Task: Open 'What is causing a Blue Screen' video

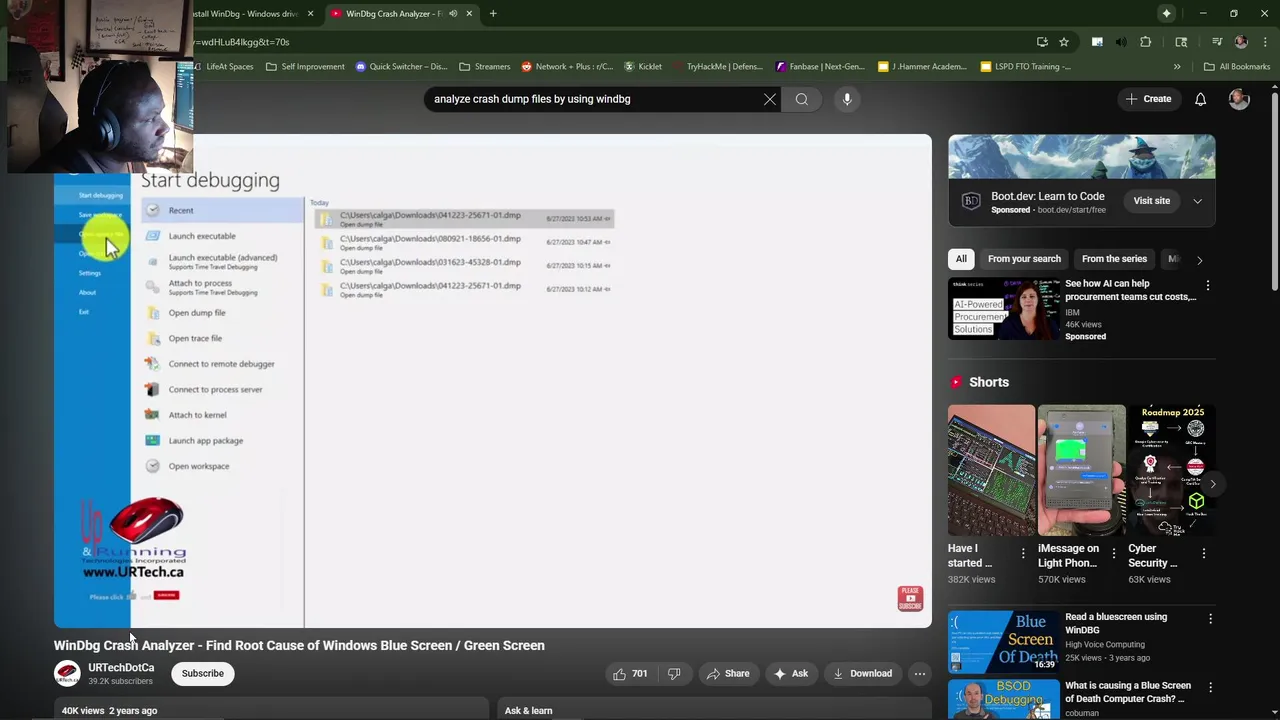Action: (1128, 692)
